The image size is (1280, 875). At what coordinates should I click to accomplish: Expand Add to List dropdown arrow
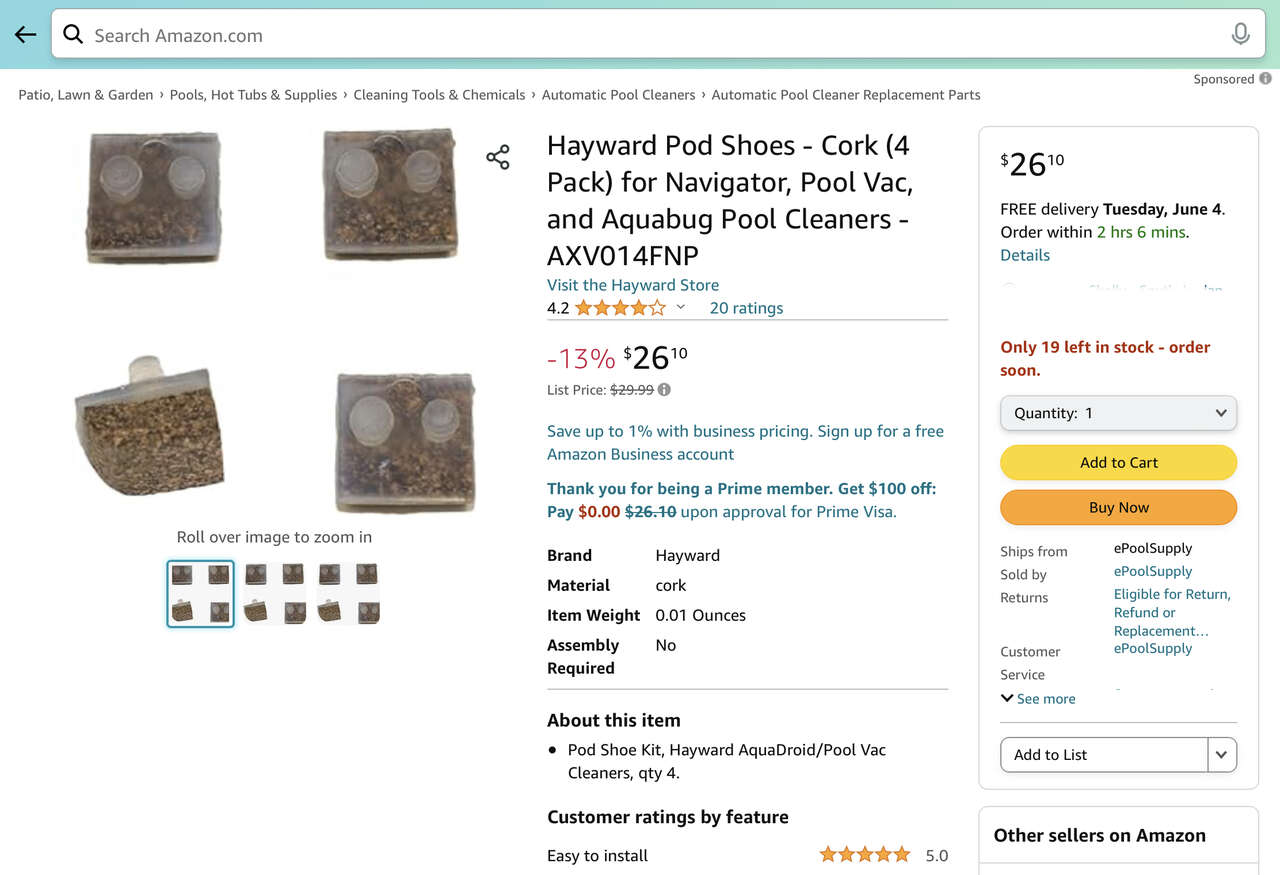(1221, 755)
